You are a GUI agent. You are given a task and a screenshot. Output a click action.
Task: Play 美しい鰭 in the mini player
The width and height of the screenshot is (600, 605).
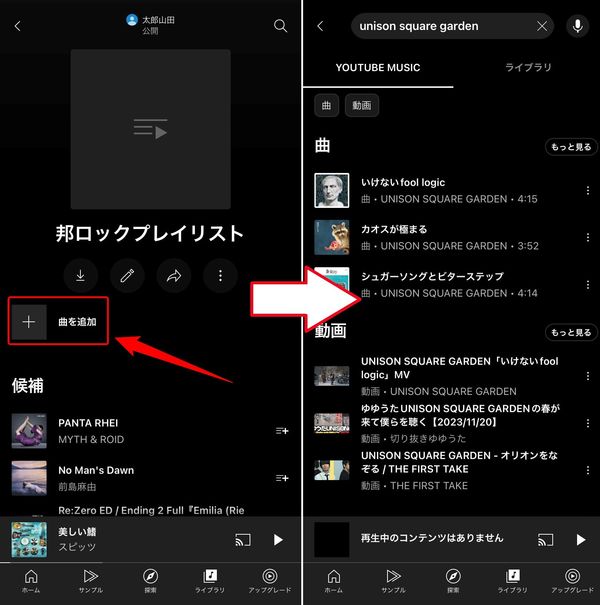click(x=278, y=539)
